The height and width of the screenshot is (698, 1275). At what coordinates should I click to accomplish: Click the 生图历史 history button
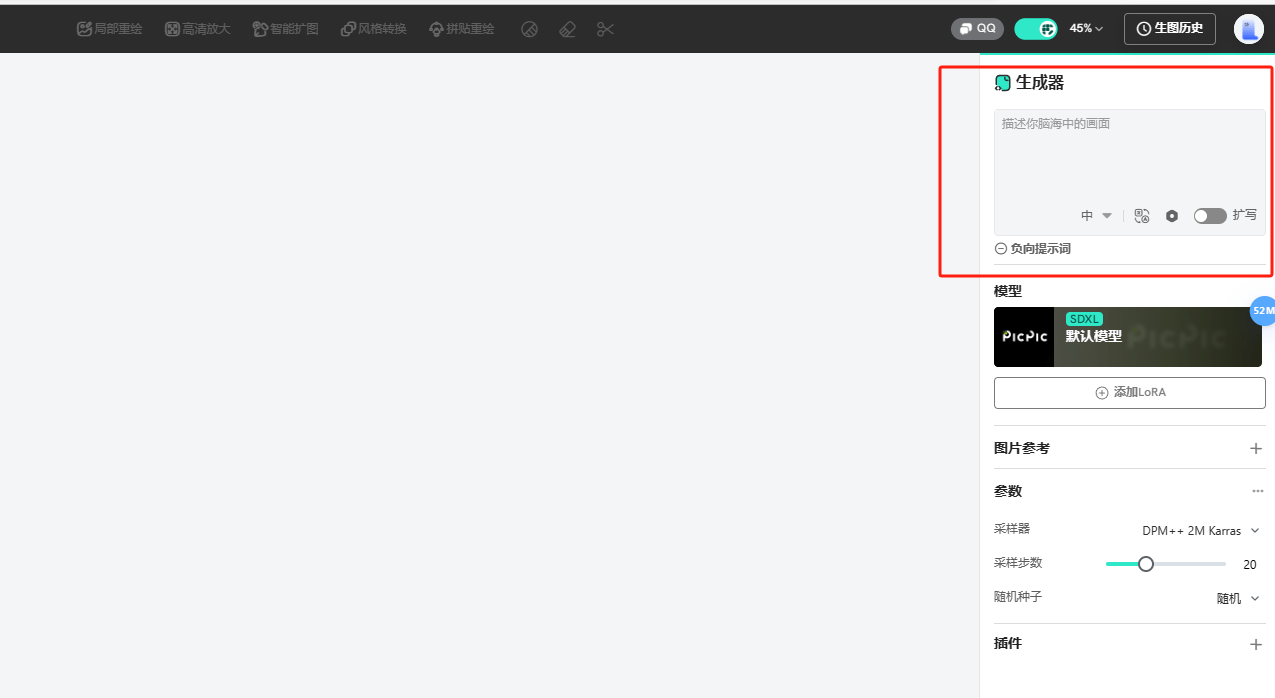tap(1170, 29)
